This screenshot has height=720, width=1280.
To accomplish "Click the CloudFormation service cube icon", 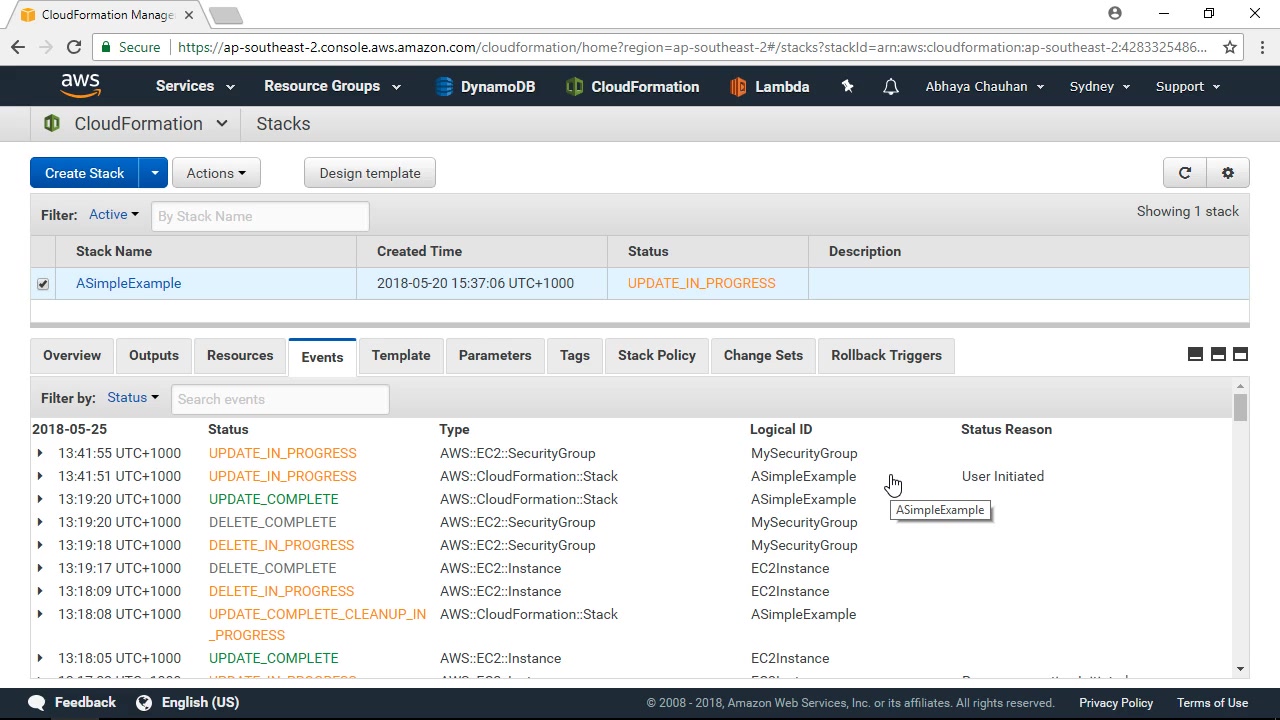I will click(x=52, y=124).
